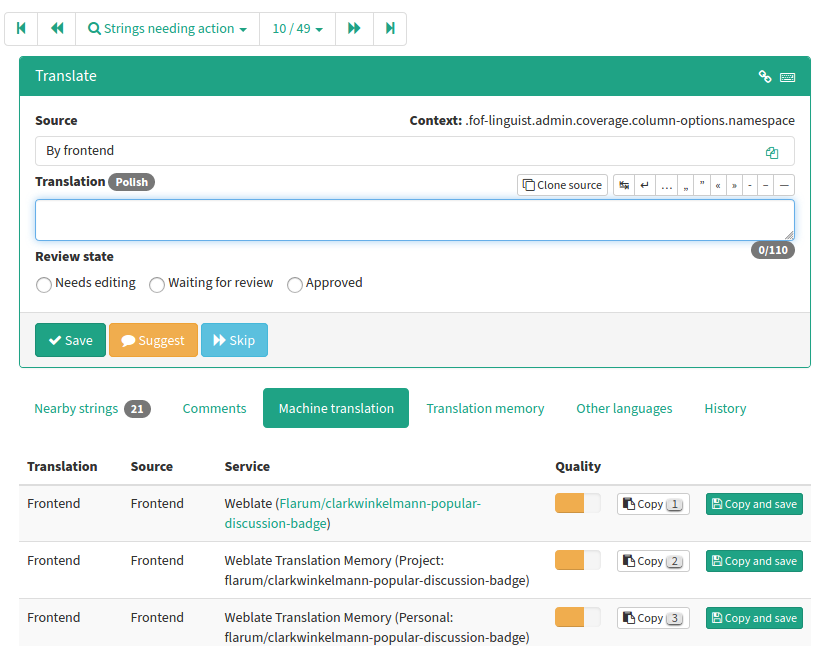
Task: Insert horizontal ellipsis character
Action: tap(666, 185)
